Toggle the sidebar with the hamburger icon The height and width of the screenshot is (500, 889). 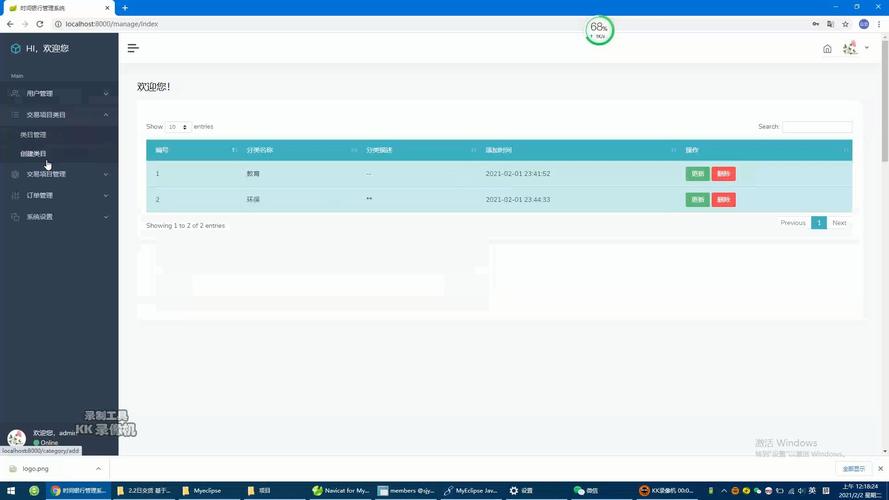tap(133, 48)
